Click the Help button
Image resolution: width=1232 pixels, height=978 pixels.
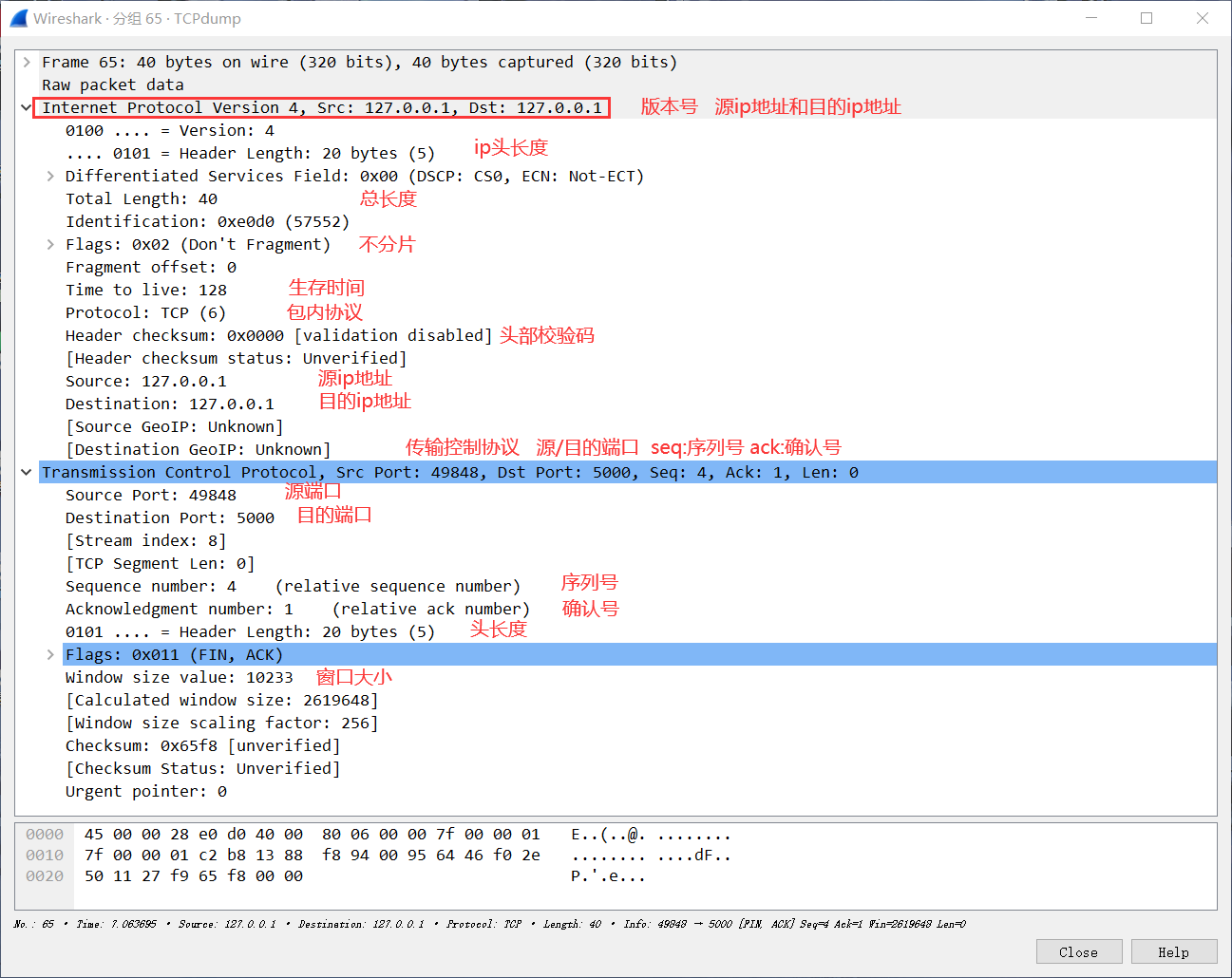coord(1173,952)
